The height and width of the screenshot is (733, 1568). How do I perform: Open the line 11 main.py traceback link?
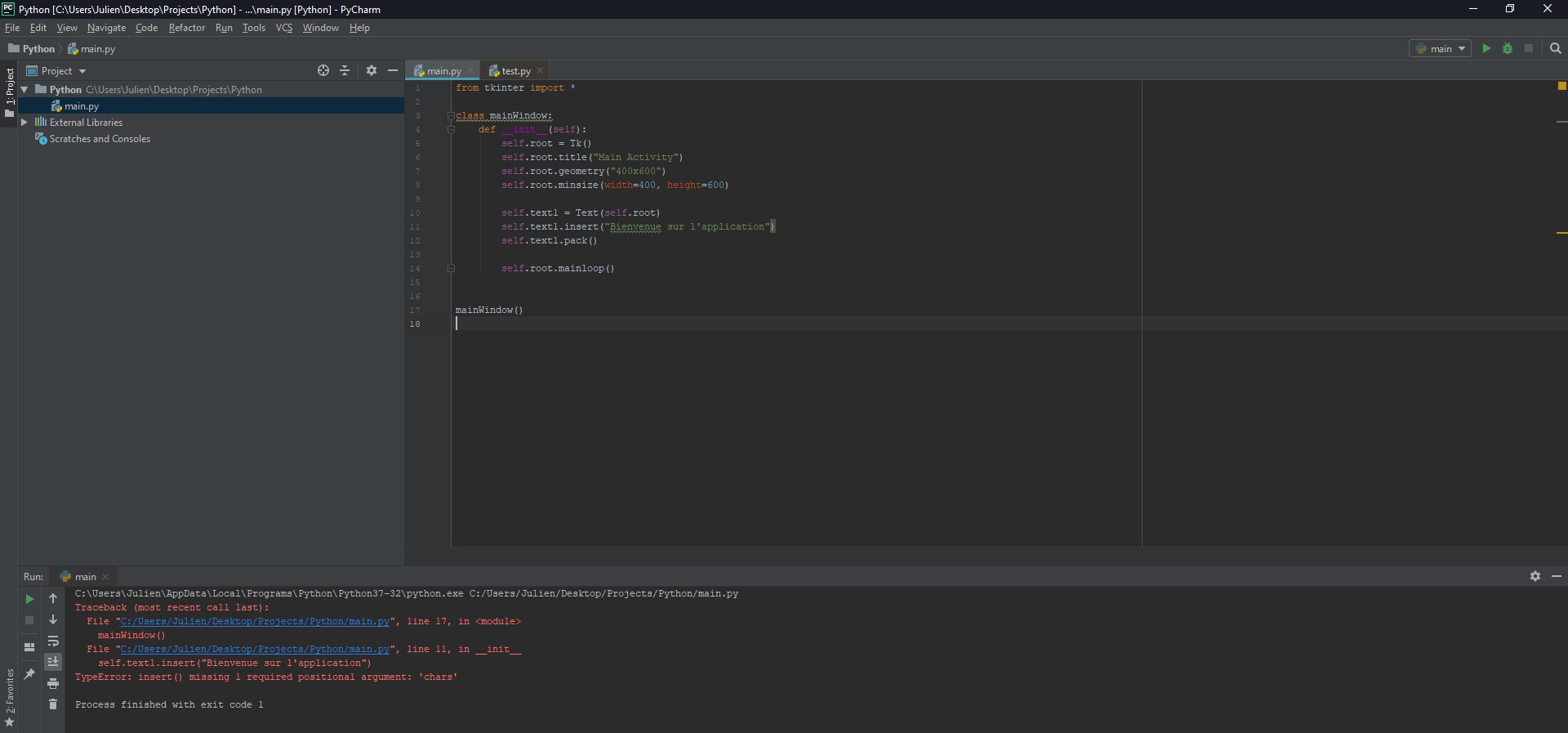(255, 650)
